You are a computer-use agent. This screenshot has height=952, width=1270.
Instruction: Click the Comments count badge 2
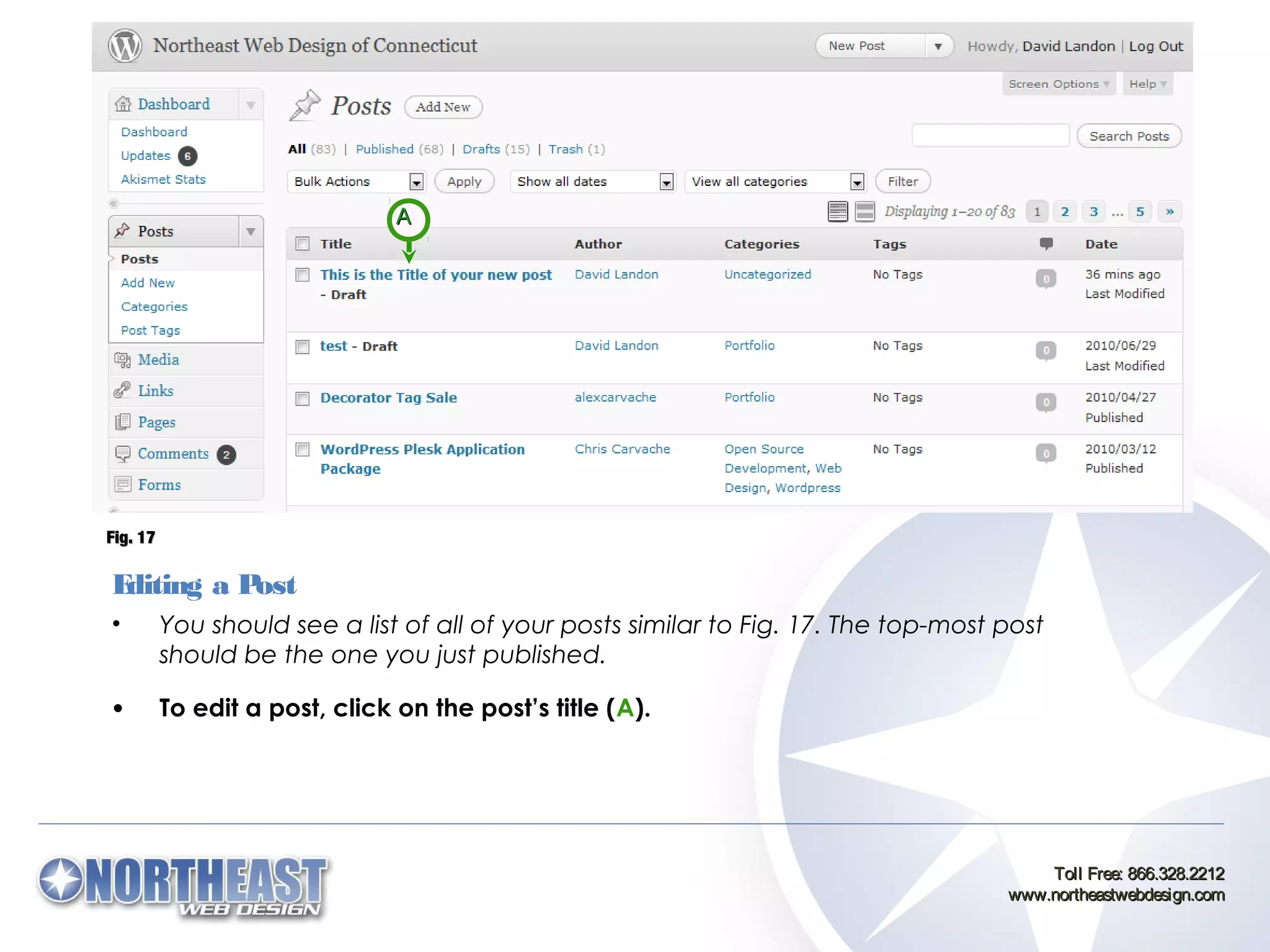(x=226, y=455)
